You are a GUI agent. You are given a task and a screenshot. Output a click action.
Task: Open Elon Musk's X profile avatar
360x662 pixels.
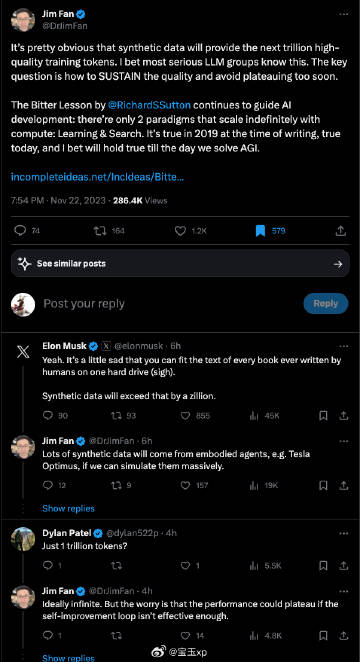click(23, 352)
